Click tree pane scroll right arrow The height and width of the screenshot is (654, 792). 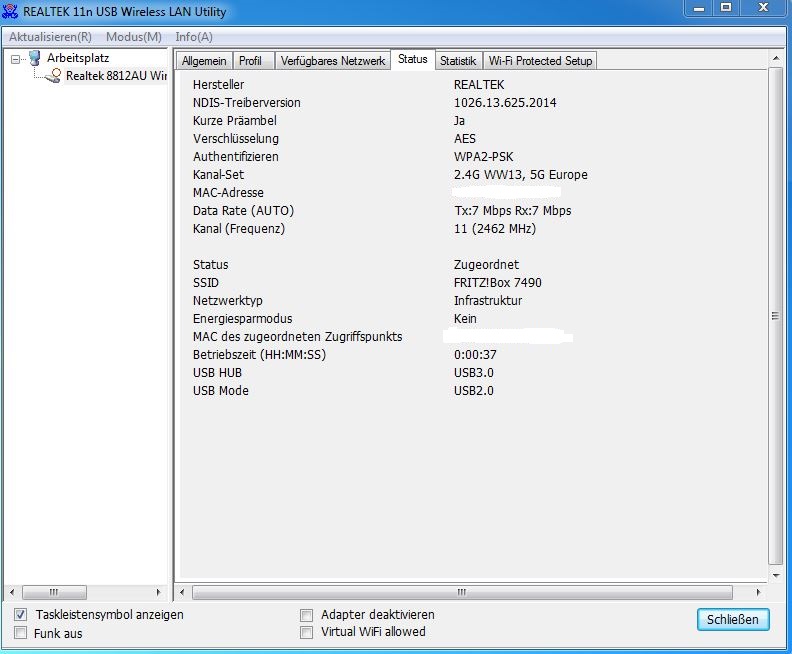pos(159,592)
